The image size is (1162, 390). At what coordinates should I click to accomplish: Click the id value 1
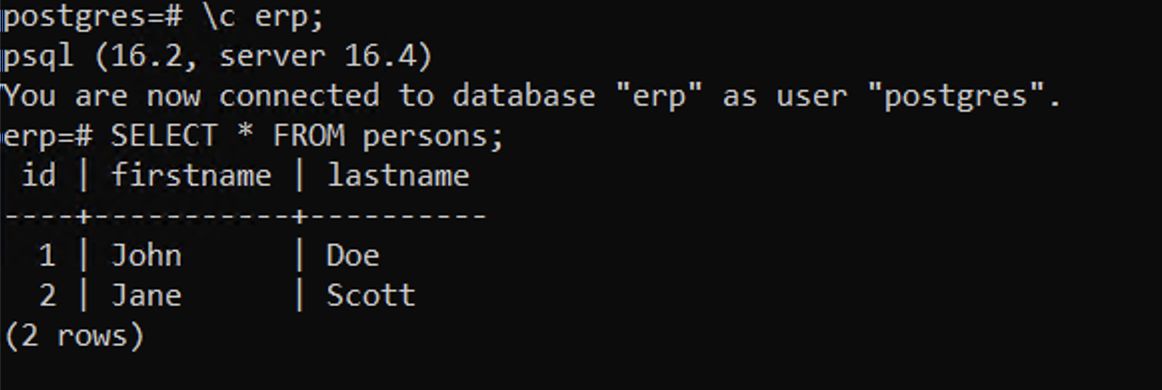(47, 256)
